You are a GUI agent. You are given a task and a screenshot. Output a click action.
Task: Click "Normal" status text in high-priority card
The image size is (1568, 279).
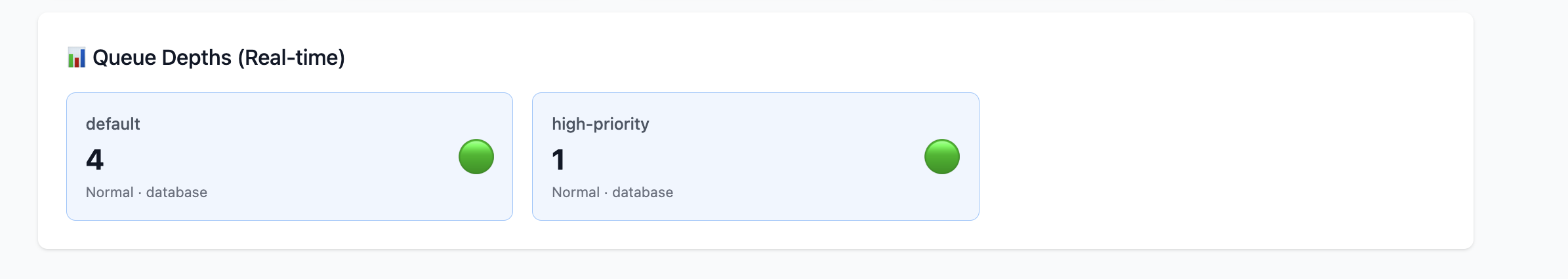(575, 193)
